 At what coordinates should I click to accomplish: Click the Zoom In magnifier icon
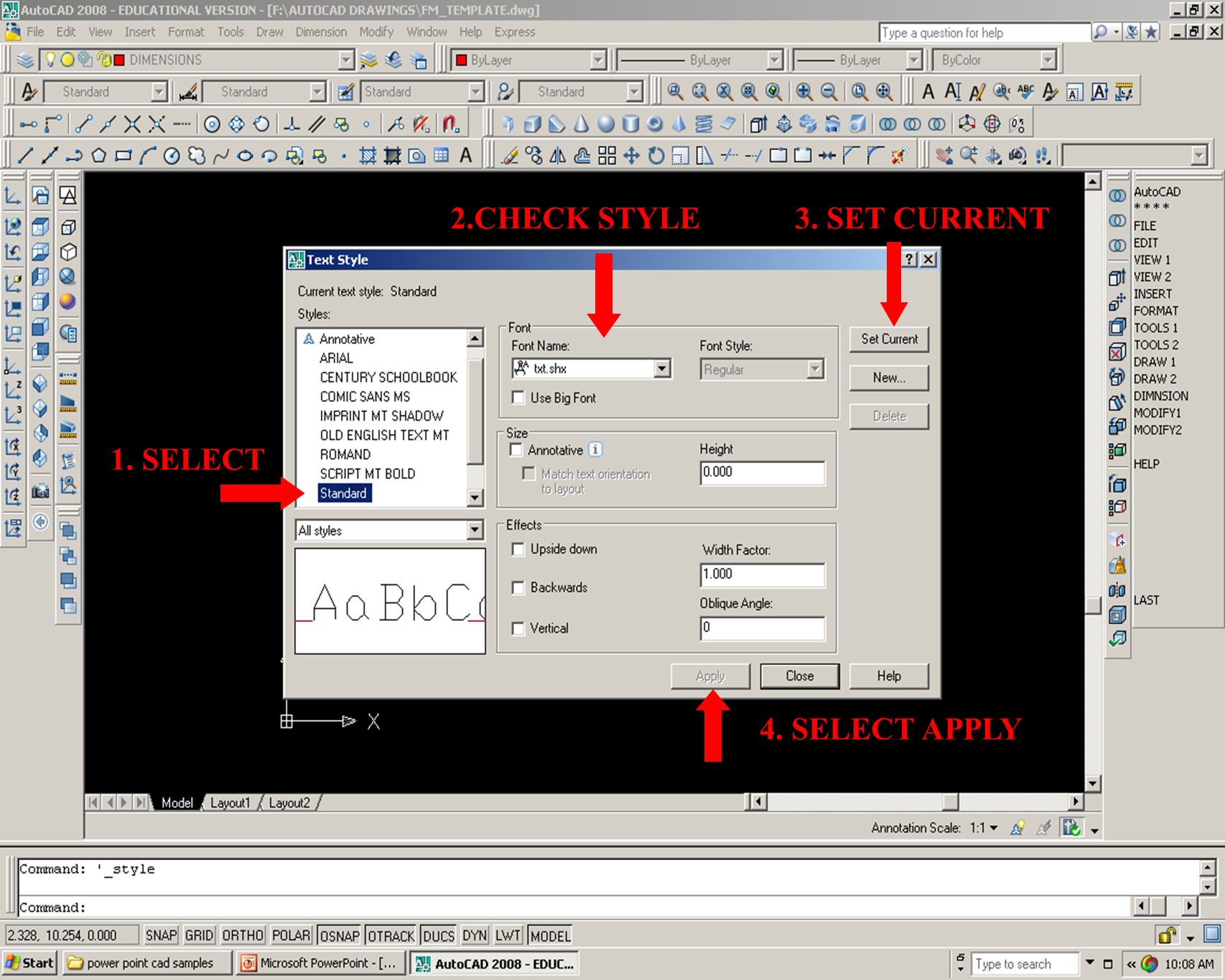(805, 91)
